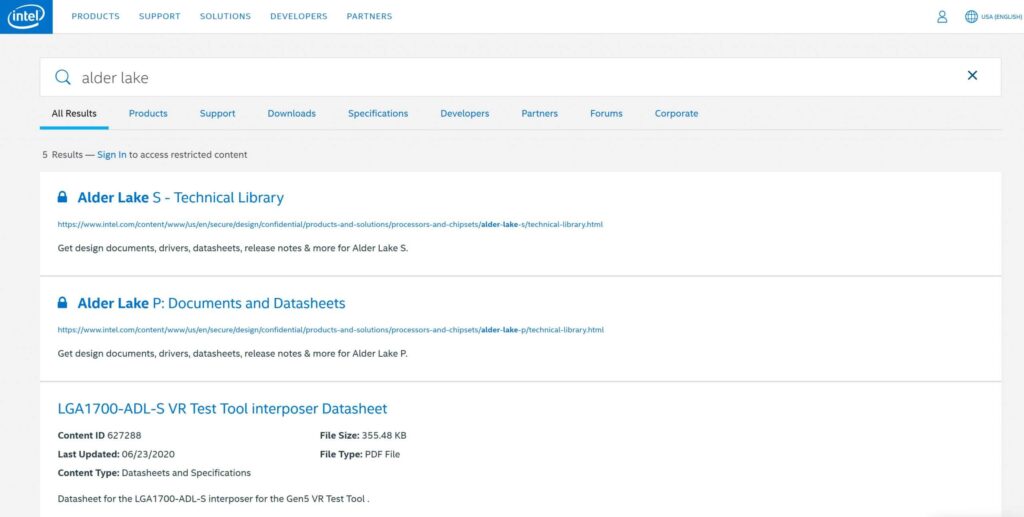Switch to the Products tab
This screenshot has height=517, width=1024.
(x=148, y=114)
